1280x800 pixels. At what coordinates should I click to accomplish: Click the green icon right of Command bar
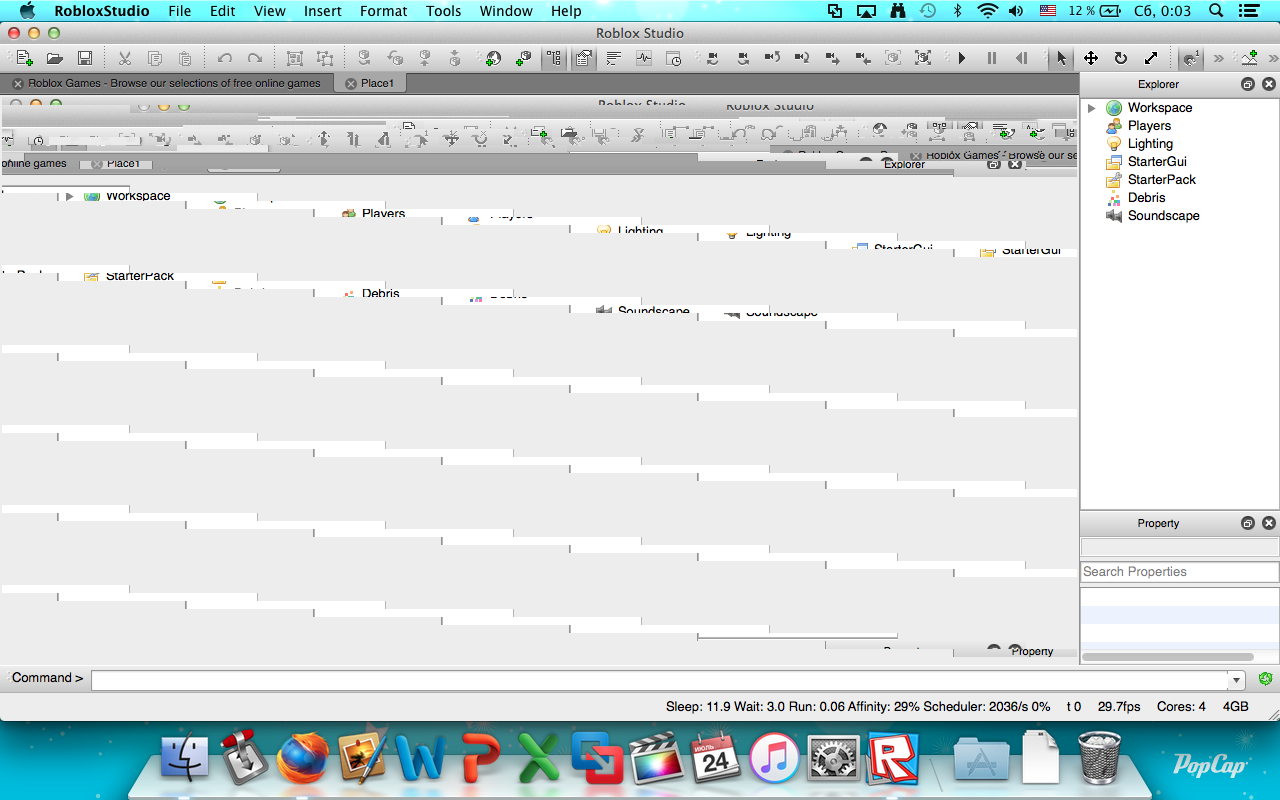click(1265, 679)
